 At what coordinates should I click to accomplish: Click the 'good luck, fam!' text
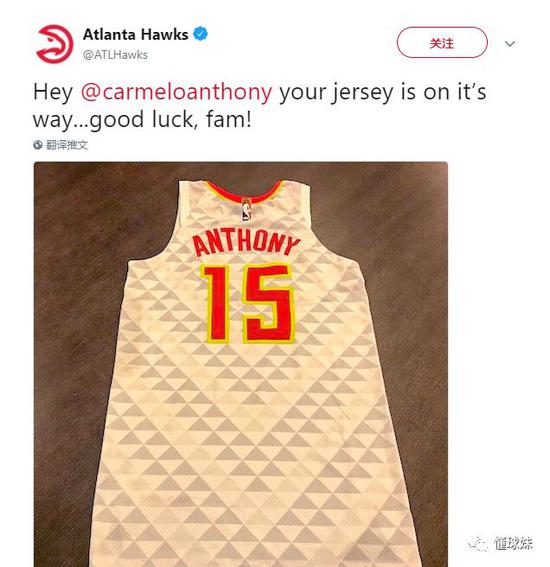click(x=170, y=120)
